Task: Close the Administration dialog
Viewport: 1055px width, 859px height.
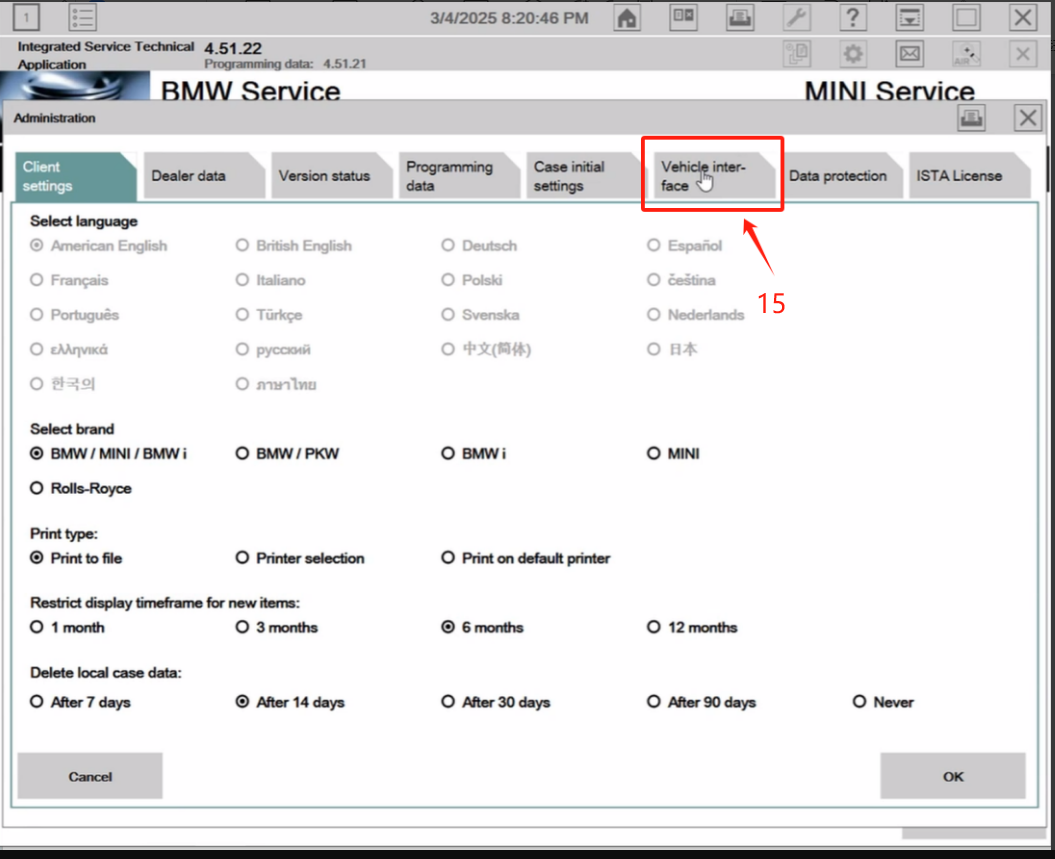Action: point(1027,118)
